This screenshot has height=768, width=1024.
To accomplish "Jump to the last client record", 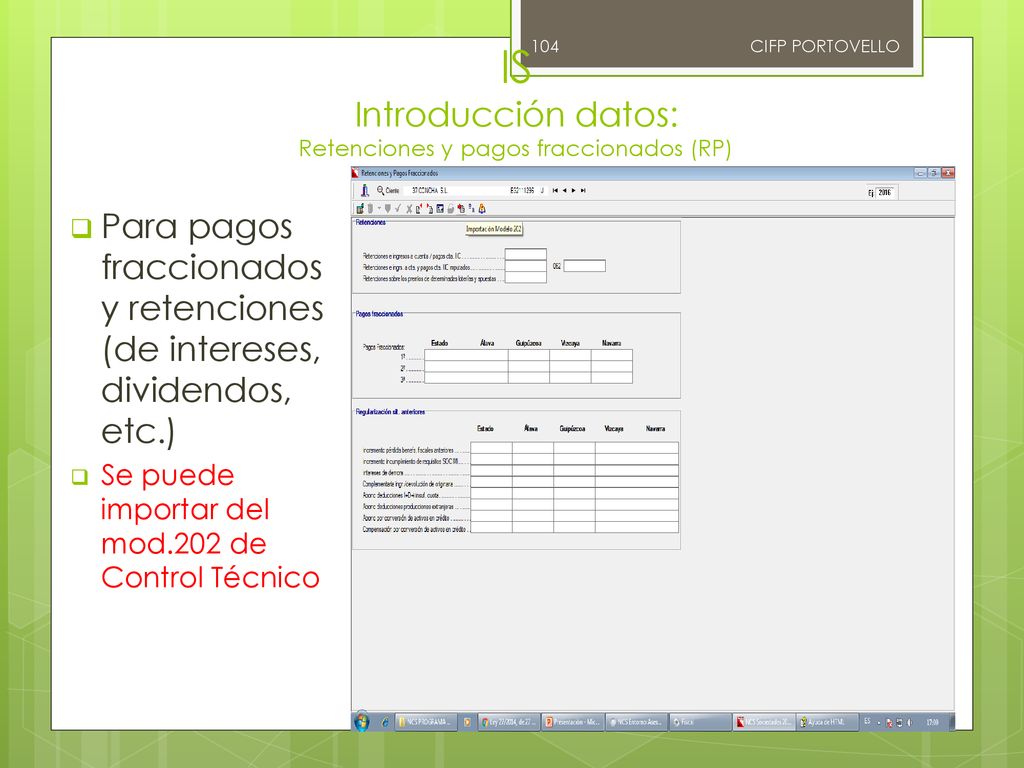I will point(583,191).
